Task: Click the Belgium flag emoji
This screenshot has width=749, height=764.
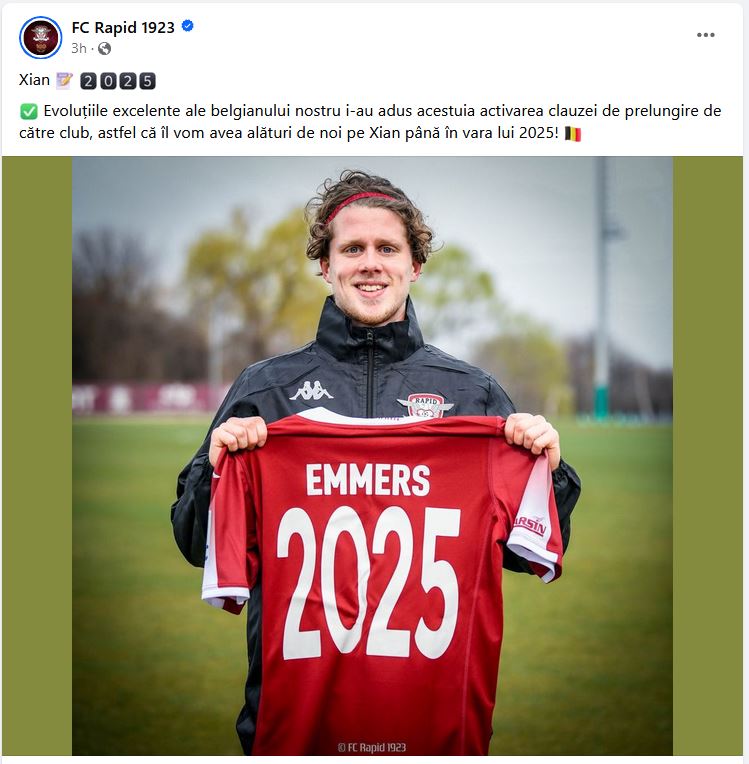Action: (573, 134)
